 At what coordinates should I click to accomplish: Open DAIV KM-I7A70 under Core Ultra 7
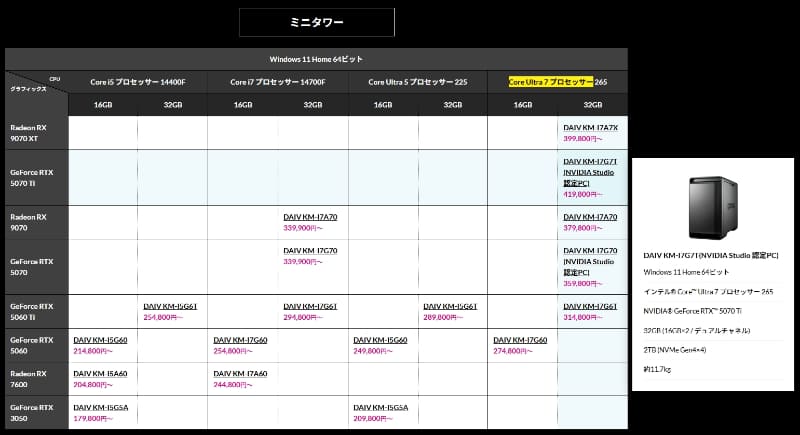click(x=590, y=217)
